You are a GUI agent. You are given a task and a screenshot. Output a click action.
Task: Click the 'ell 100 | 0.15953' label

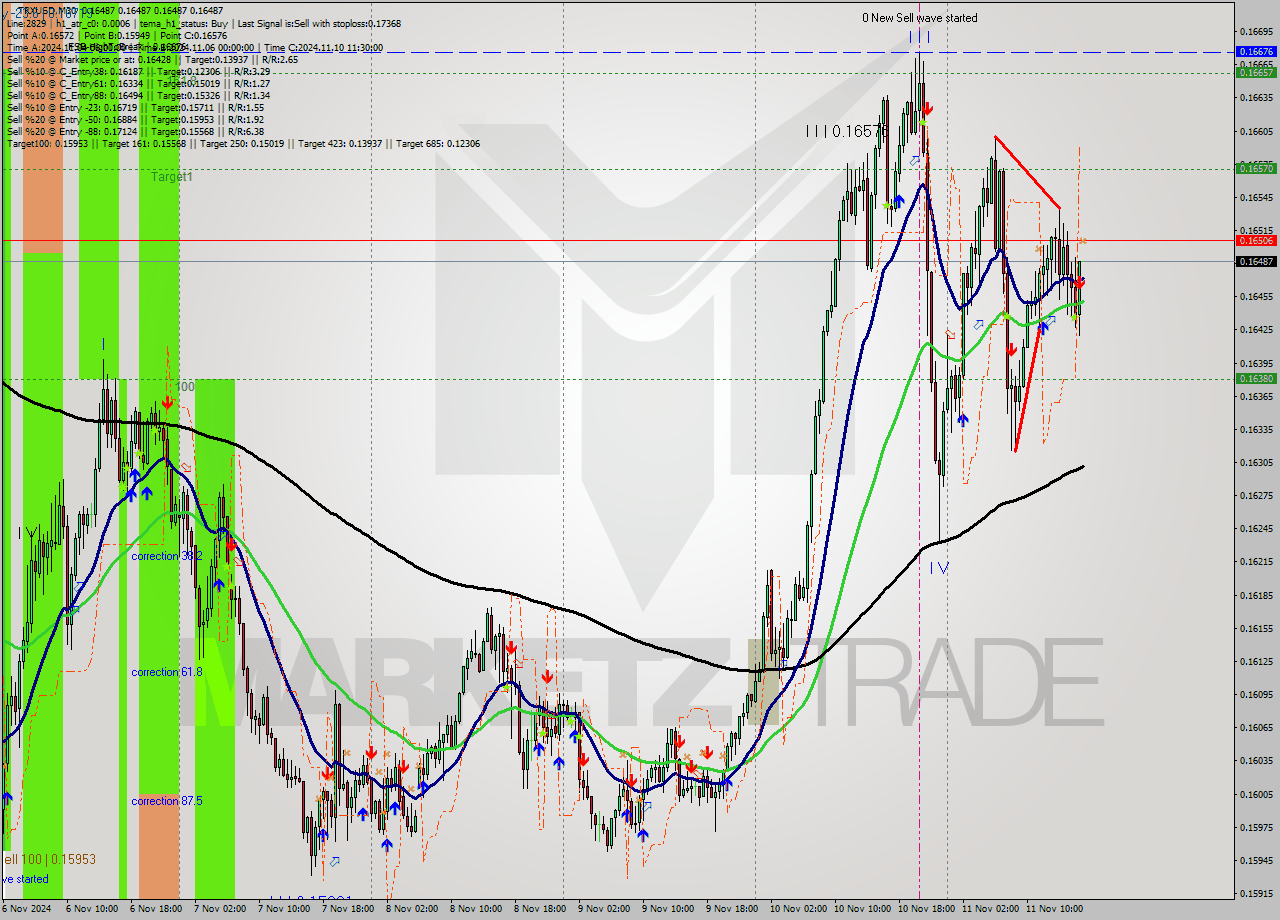tap(50, 859)
